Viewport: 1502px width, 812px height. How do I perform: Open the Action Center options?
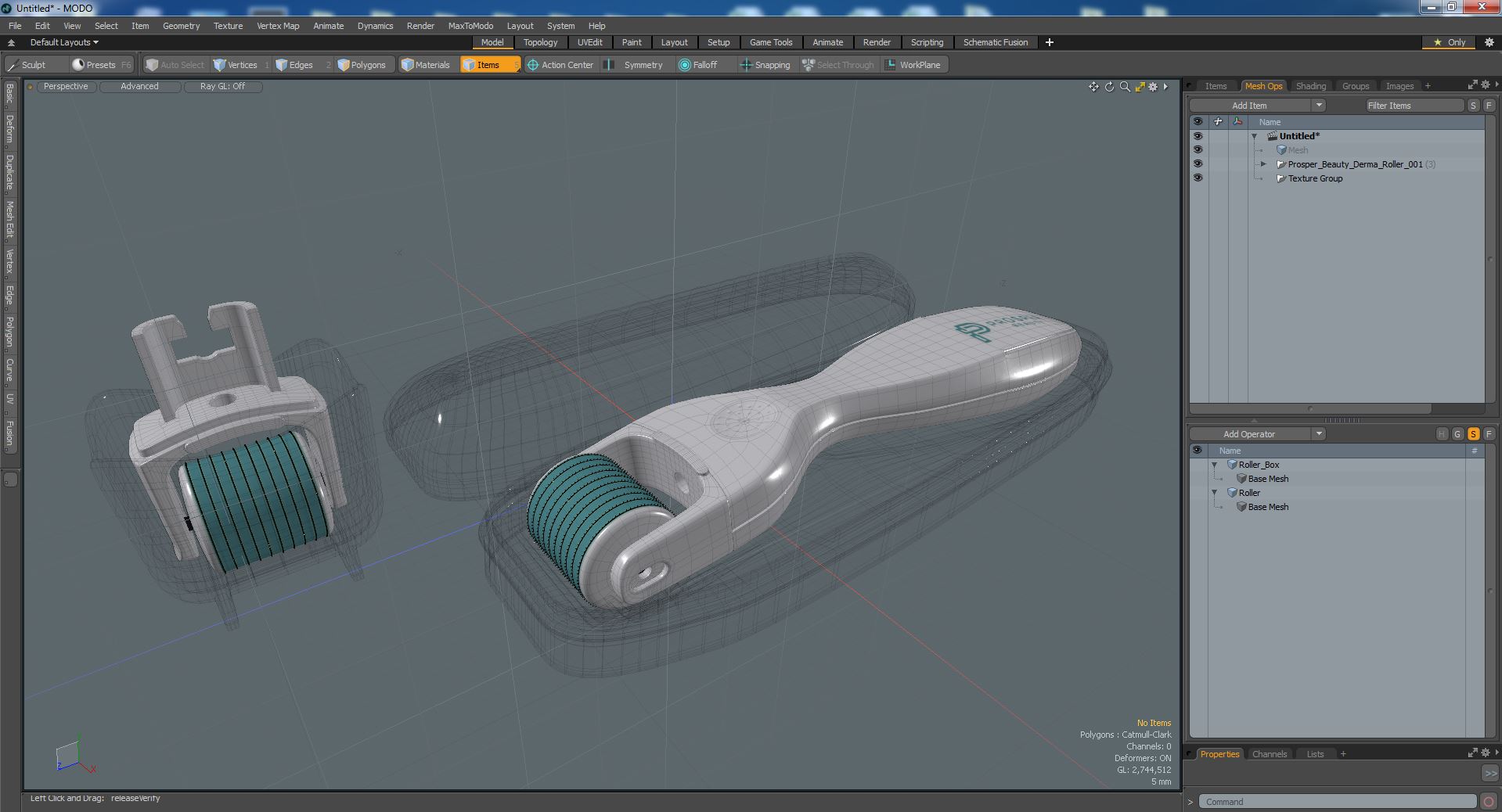(x=560, y=65)
